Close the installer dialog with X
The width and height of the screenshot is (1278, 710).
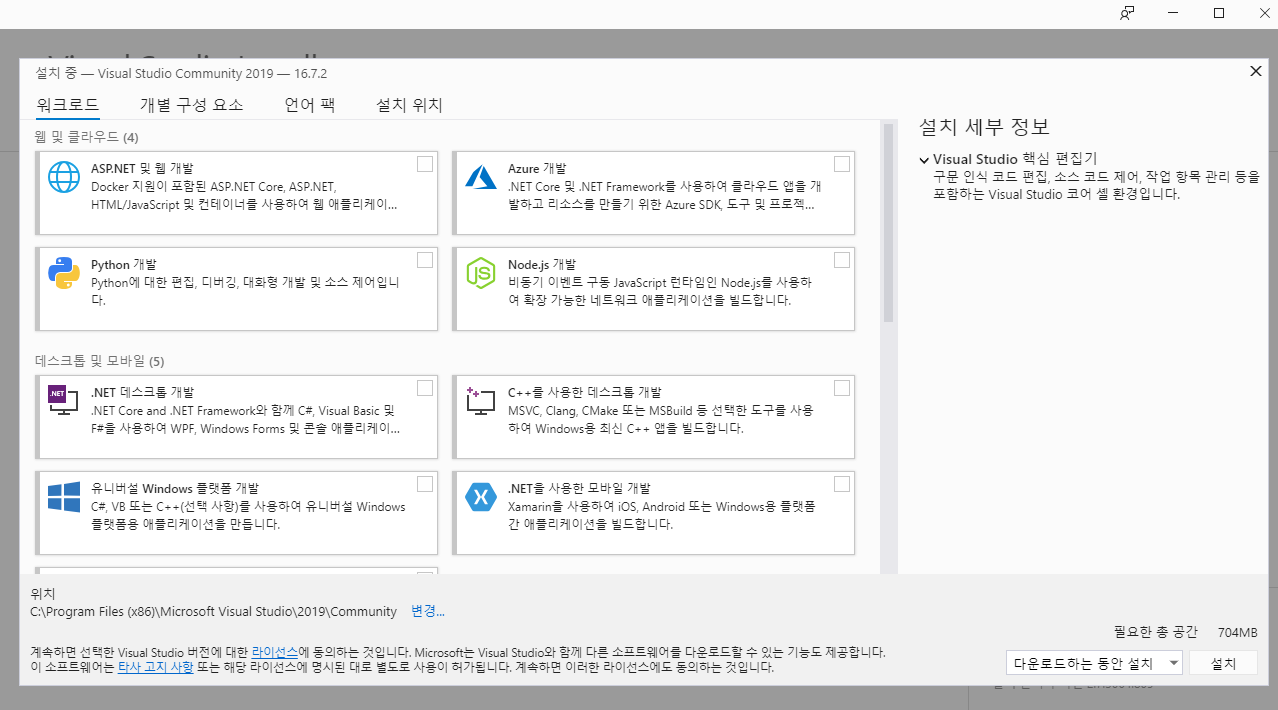pos(1256,71)
